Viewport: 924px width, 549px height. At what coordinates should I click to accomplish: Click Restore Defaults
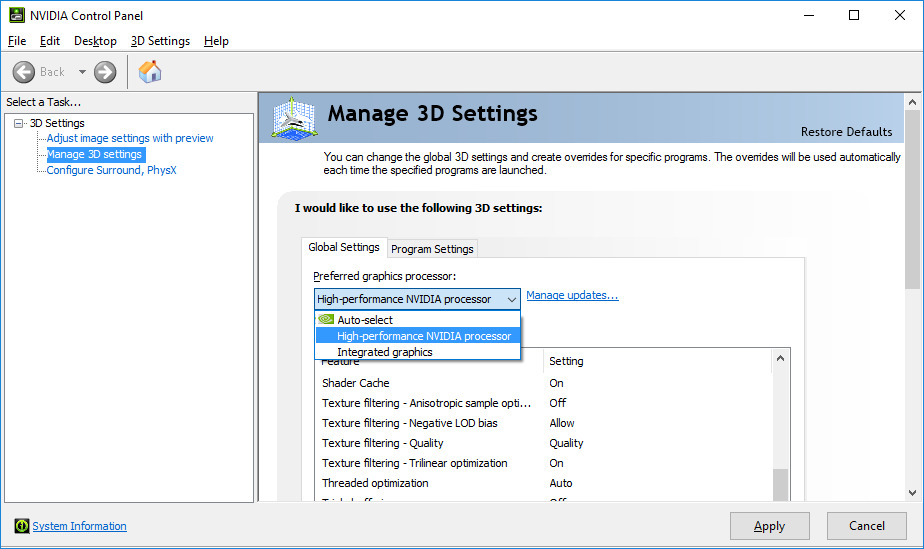click(846, 132)
